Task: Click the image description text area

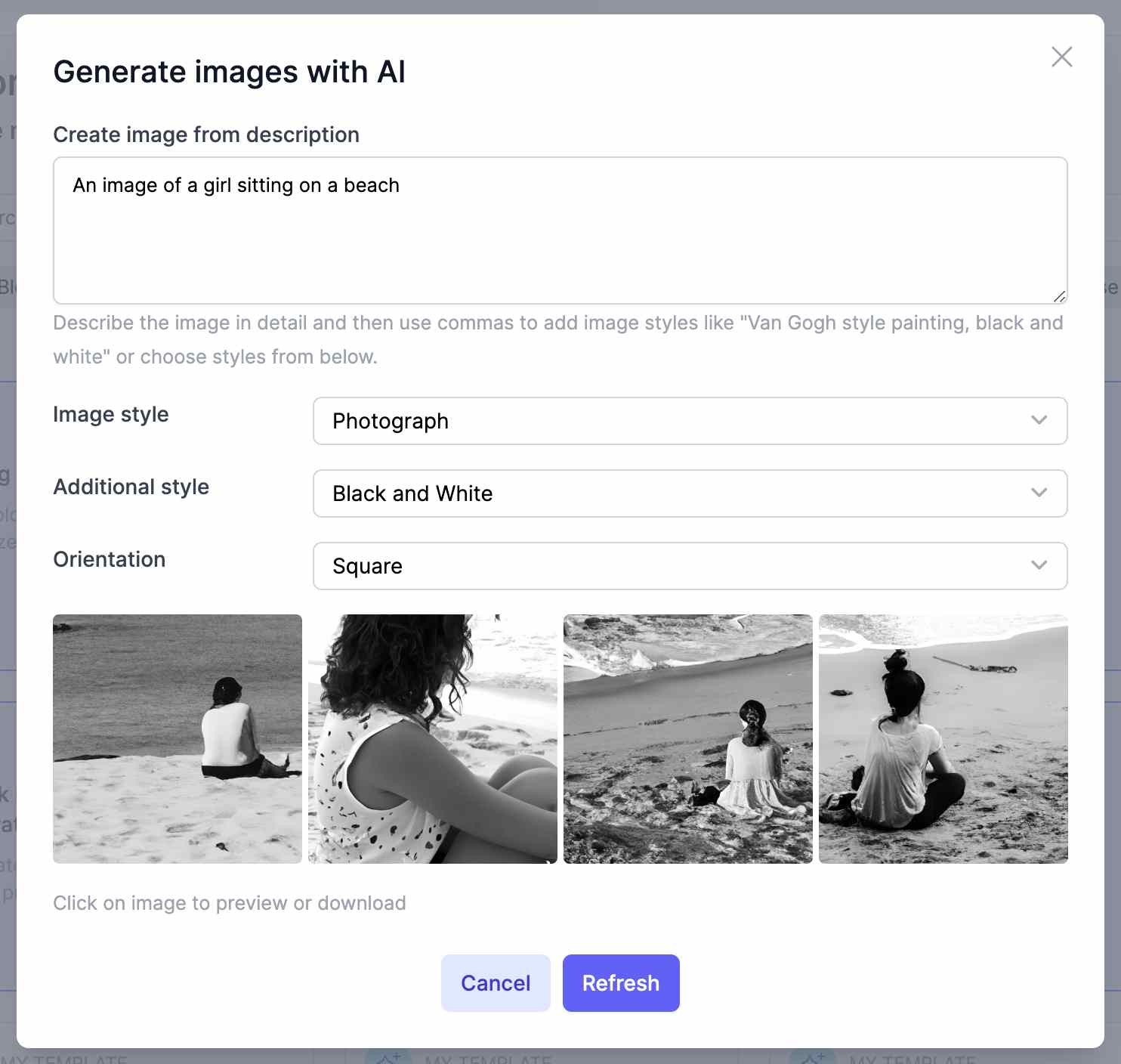Action: [560, 230]
